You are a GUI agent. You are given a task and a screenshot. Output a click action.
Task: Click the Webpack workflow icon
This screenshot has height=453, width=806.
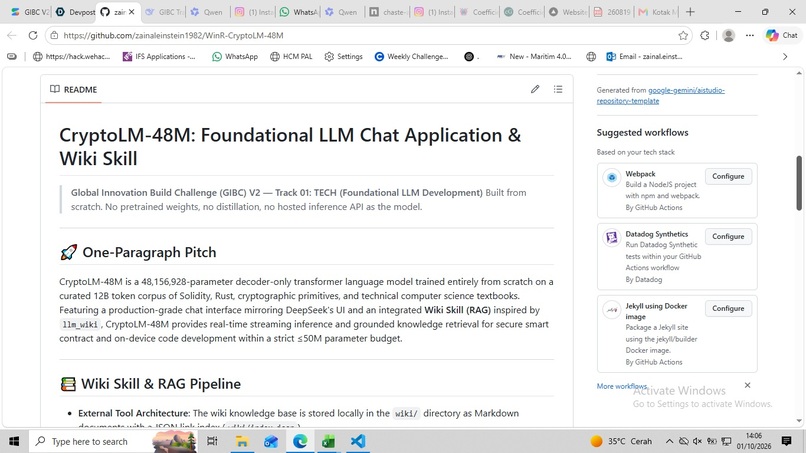tap(612, 177)
